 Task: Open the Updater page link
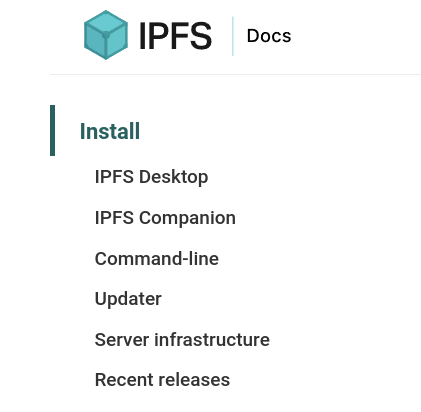[128, 299]
